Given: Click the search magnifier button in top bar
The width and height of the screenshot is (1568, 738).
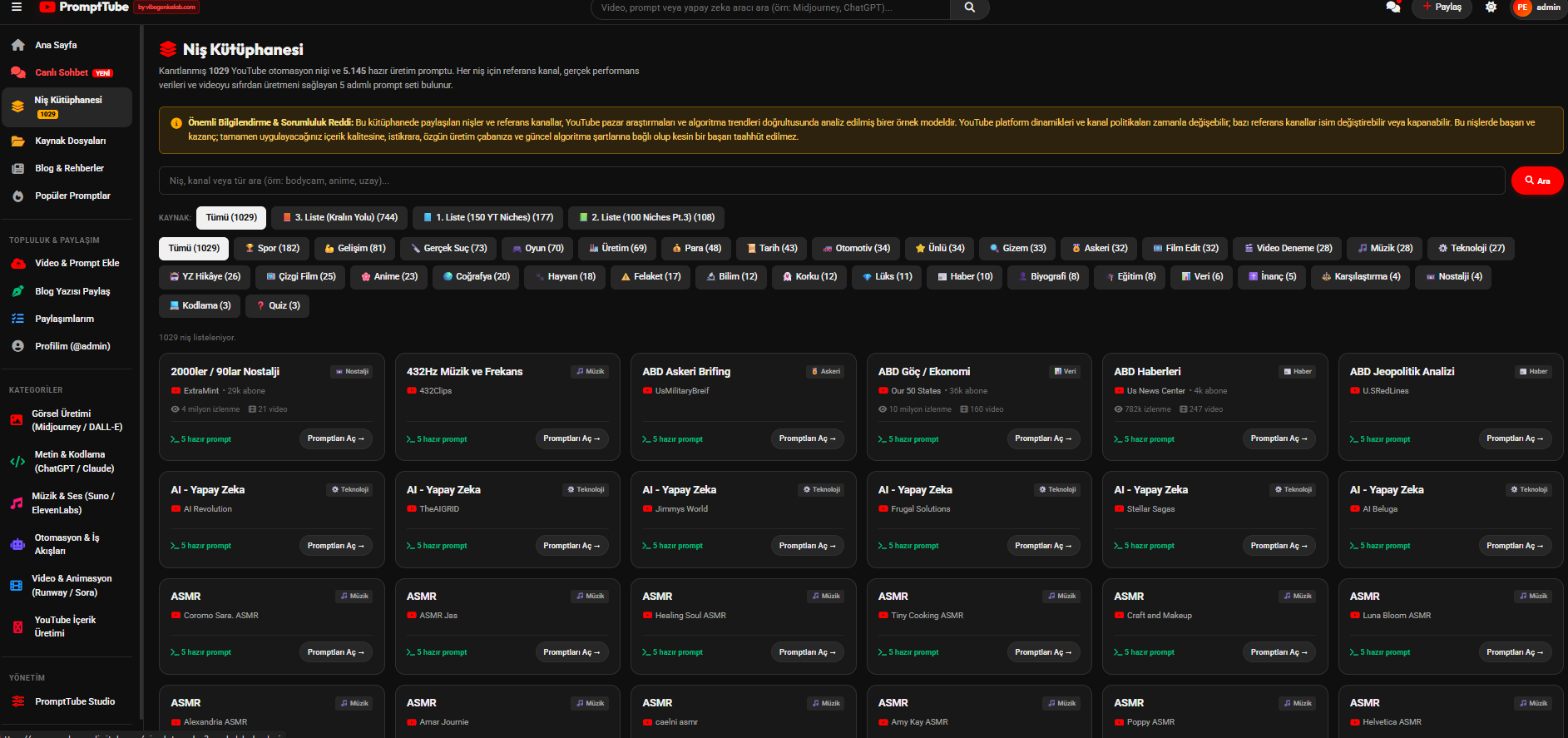Looking at the screenshot, I should [969, 7].
